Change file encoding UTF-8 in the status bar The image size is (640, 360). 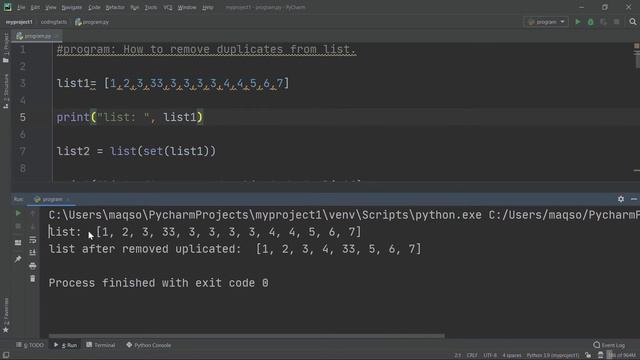(x=490, y=355)
